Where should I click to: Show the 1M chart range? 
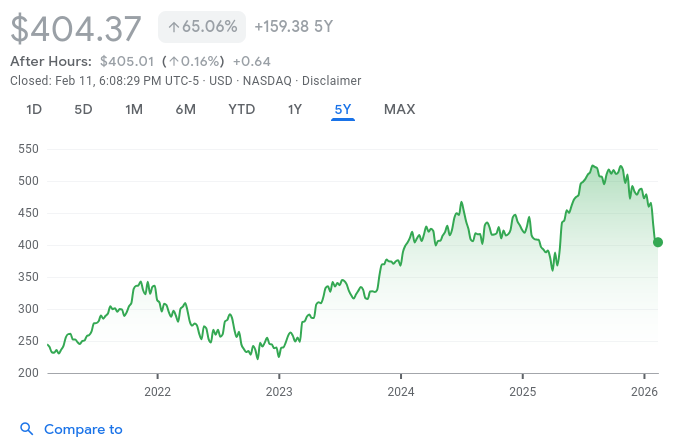(x=134, y=109)
